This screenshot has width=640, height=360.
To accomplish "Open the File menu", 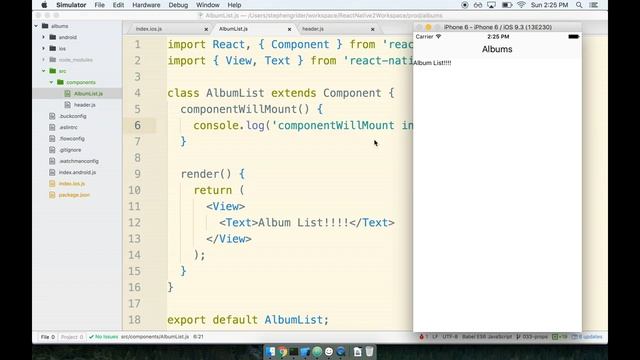I will 99,5.
